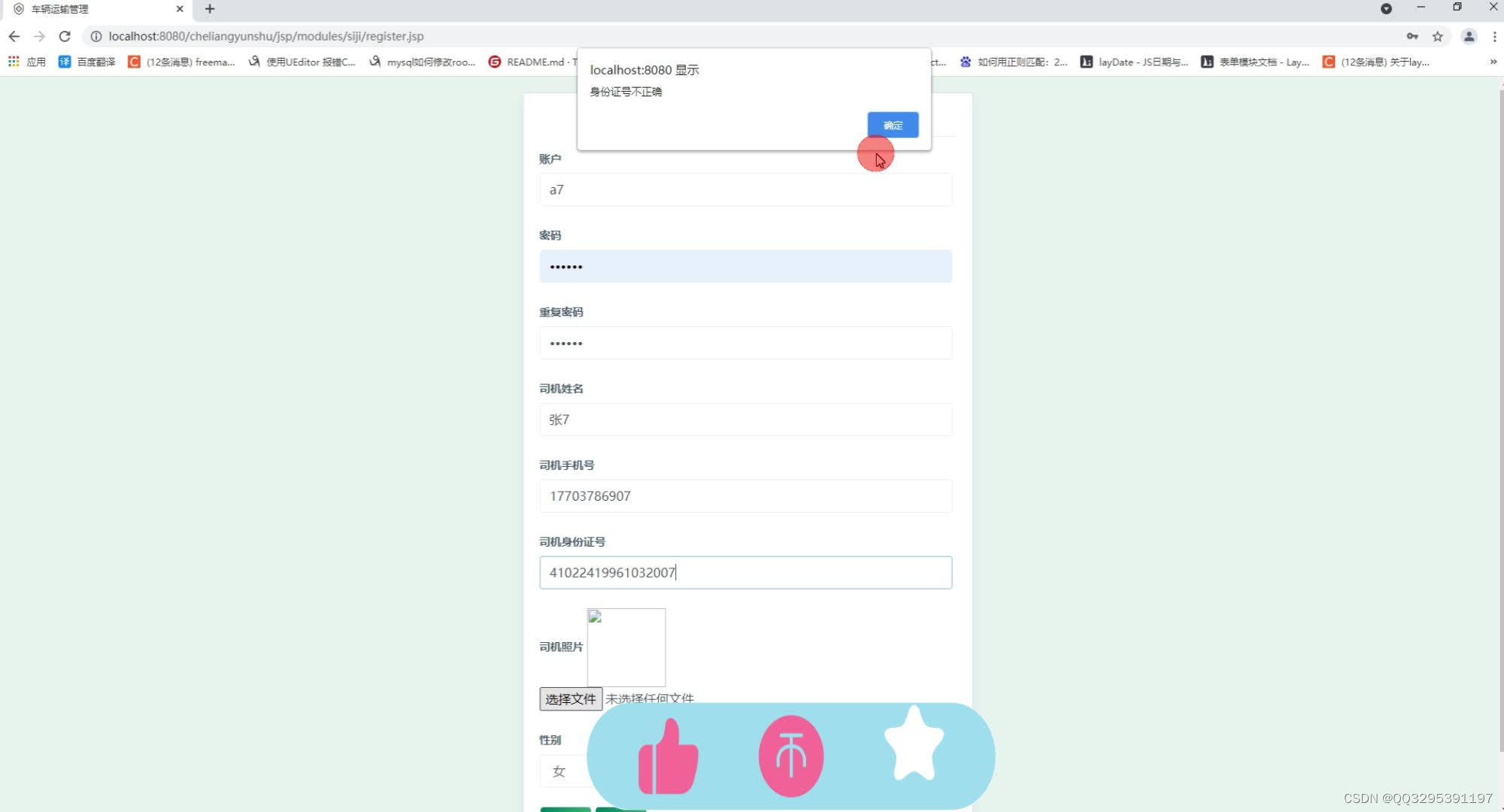Viewport: 1504px width, 812px height.
Task: Open the 如何用正则匹配 bookmark
Action: click(1013, 62)
